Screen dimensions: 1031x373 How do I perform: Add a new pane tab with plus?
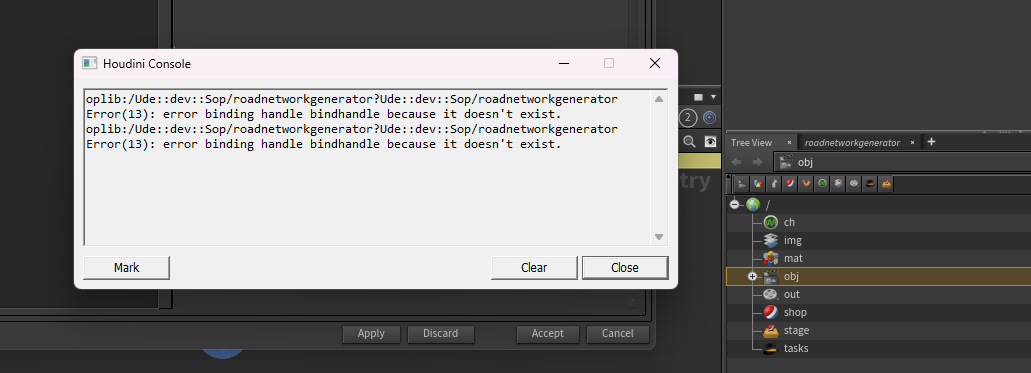(x=931, y=141)
